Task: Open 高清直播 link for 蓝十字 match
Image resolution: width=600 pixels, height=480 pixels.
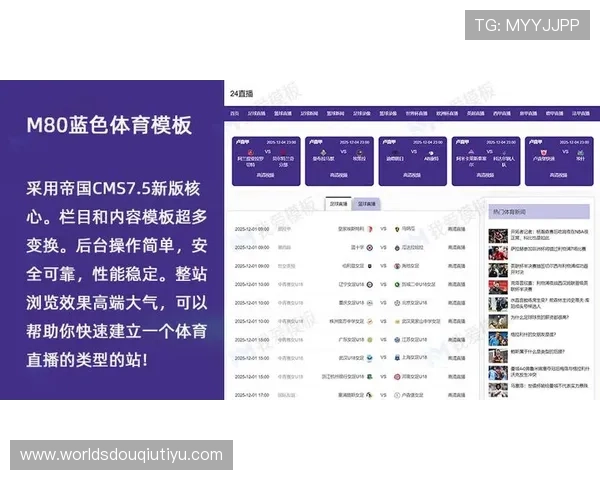Action: click(457, 248)
